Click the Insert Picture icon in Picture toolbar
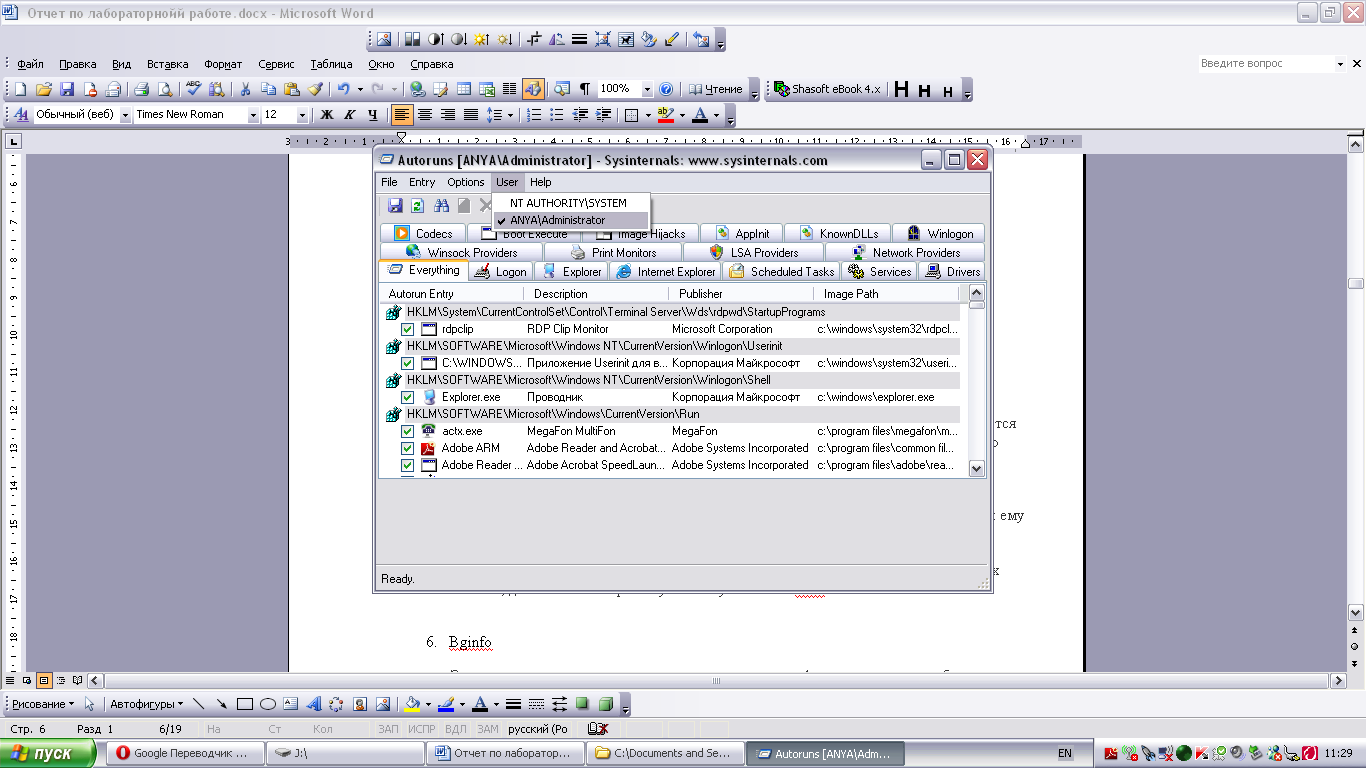Viewport: 1366px width, 768px height. [384, 40]
